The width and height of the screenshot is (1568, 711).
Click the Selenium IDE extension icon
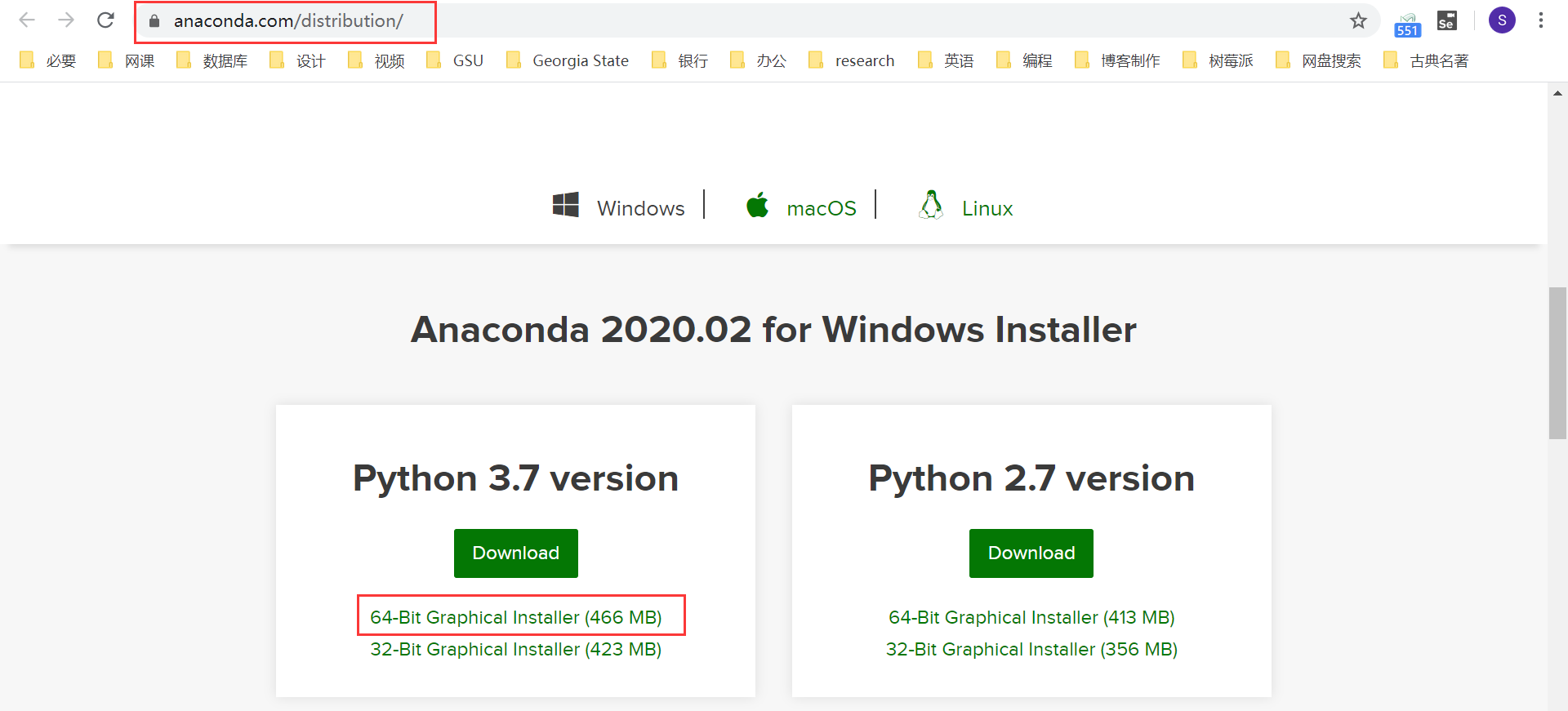(1446, 20)
